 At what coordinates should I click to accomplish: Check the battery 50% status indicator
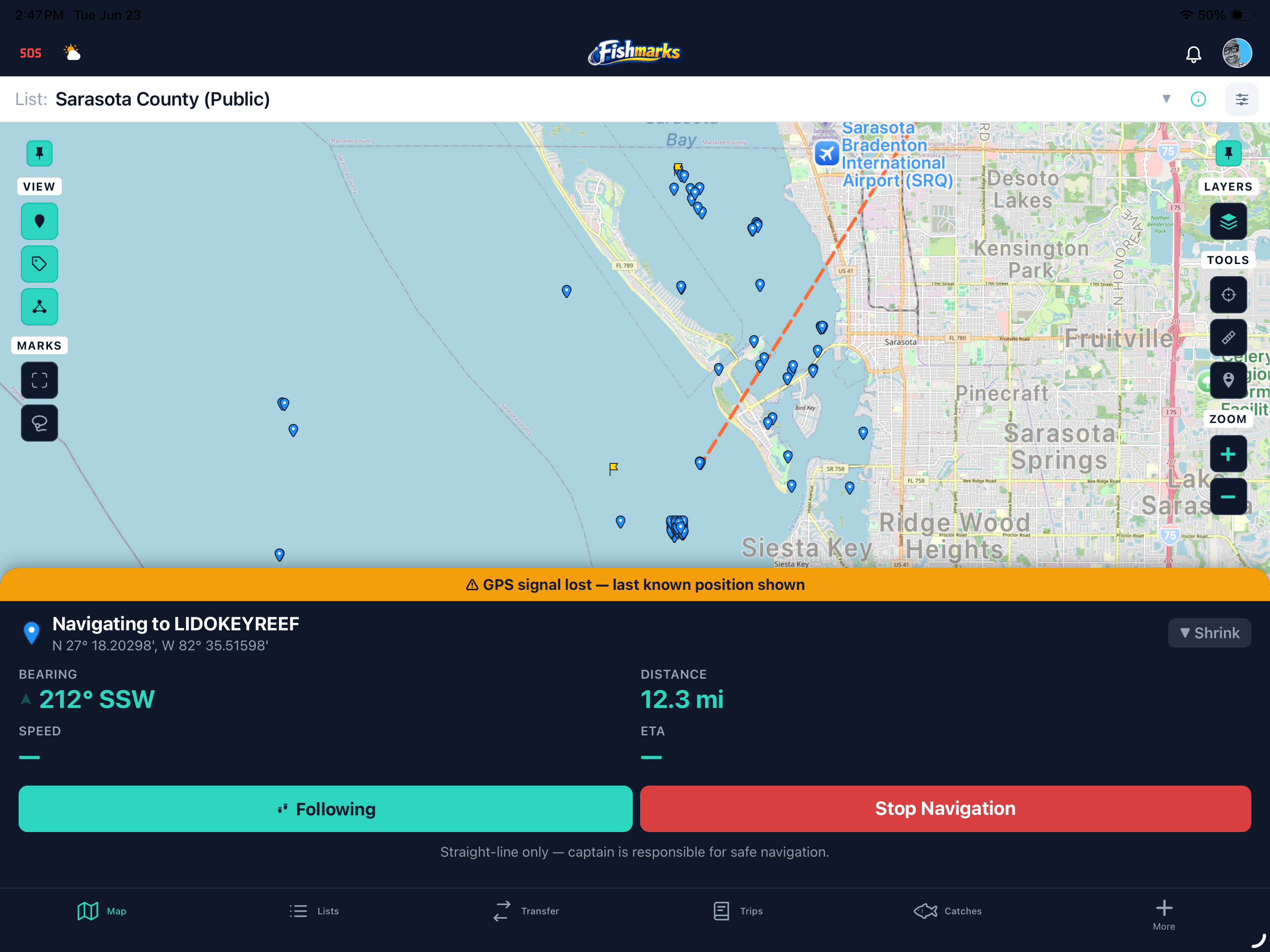tap(1226, 15)
